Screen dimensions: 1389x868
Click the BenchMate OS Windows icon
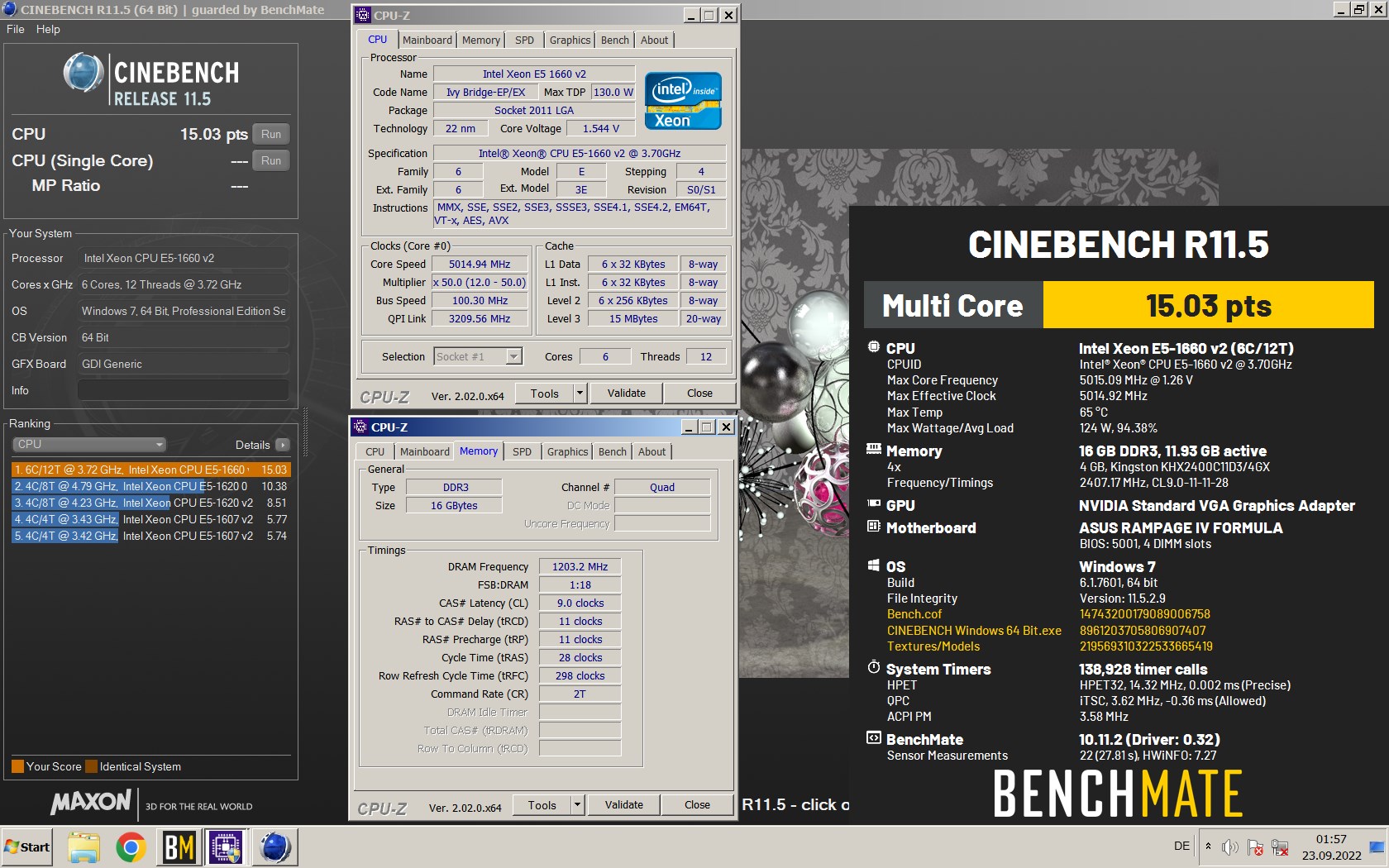click(x=874, y=565)
